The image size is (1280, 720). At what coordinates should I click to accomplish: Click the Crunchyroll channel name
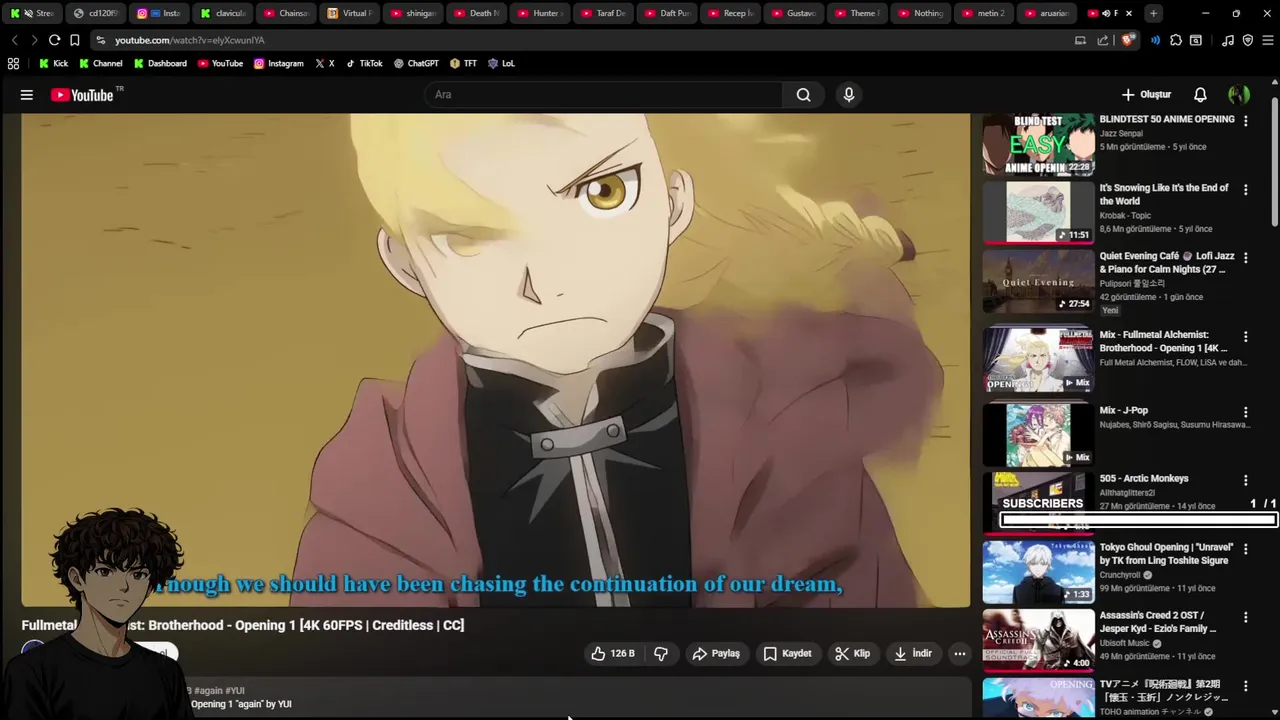point(1120,575)
